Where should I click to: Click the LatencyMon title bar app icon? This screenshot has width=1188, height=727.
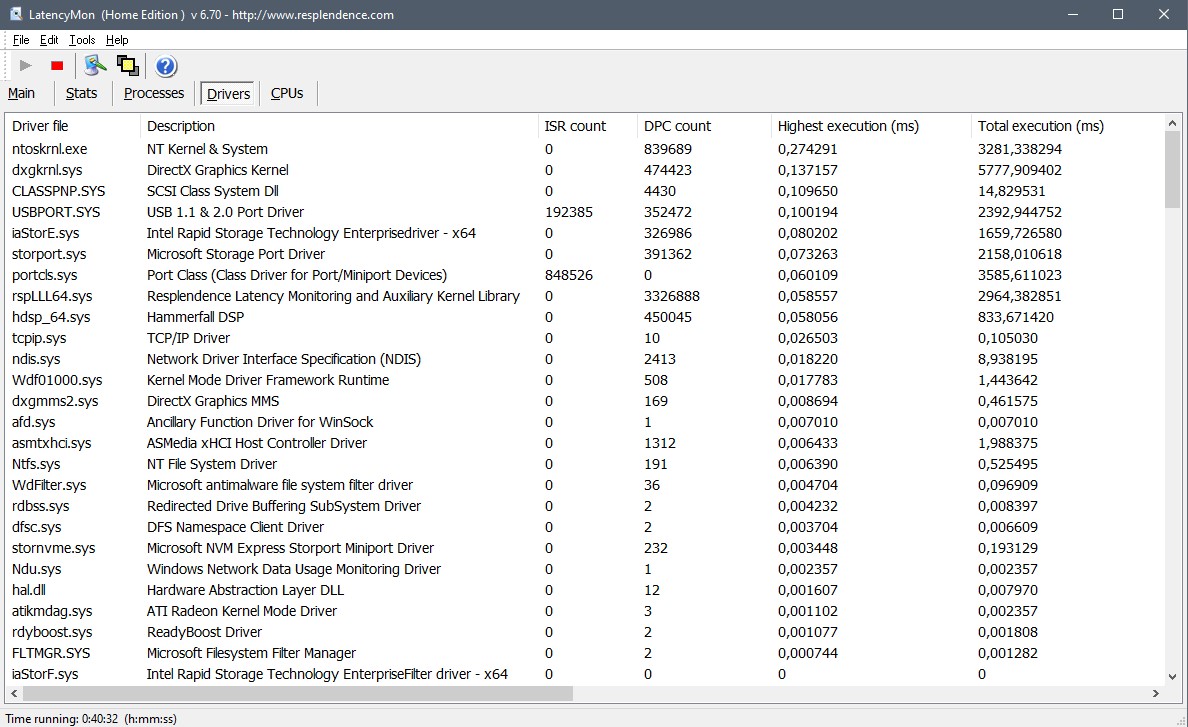17,14
